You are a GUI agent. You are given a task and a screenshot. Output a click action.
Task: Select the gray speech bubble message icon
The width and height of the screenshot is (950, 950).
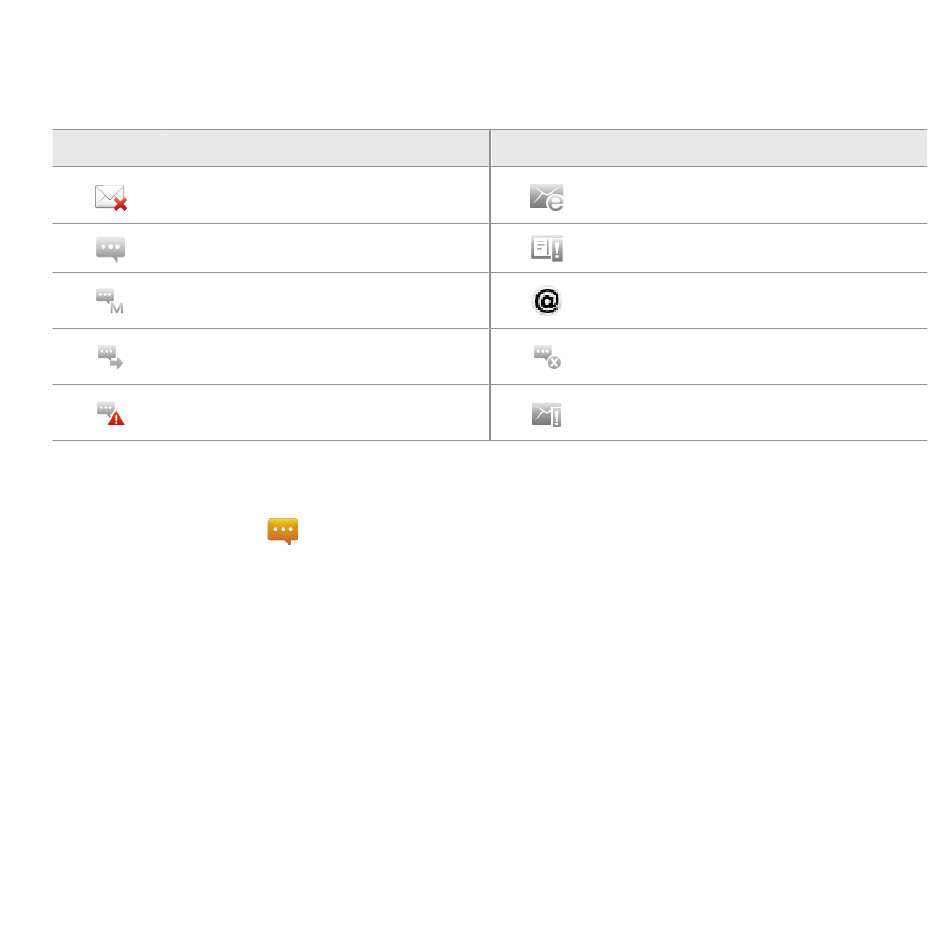110,248
